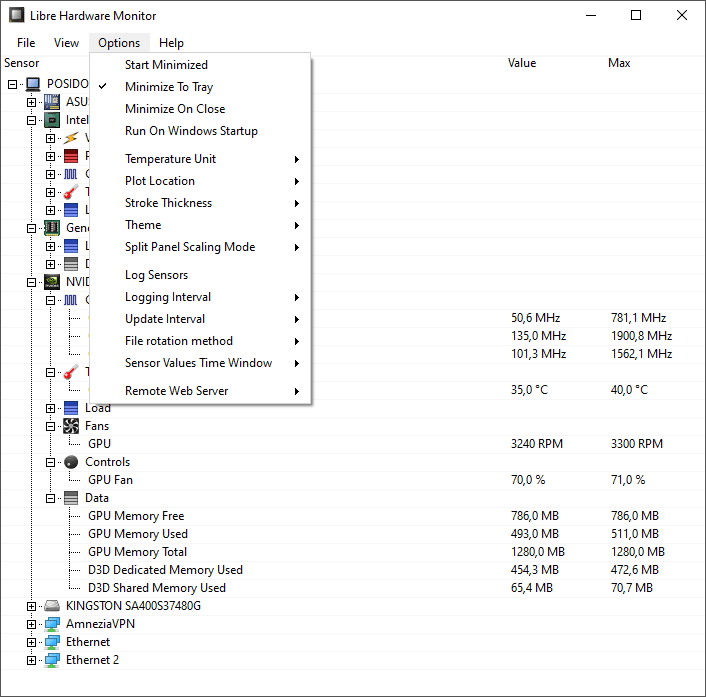706x697 pixels.
Task: Click the NVIDIA GPU icon
Action: tap(52, 282)
